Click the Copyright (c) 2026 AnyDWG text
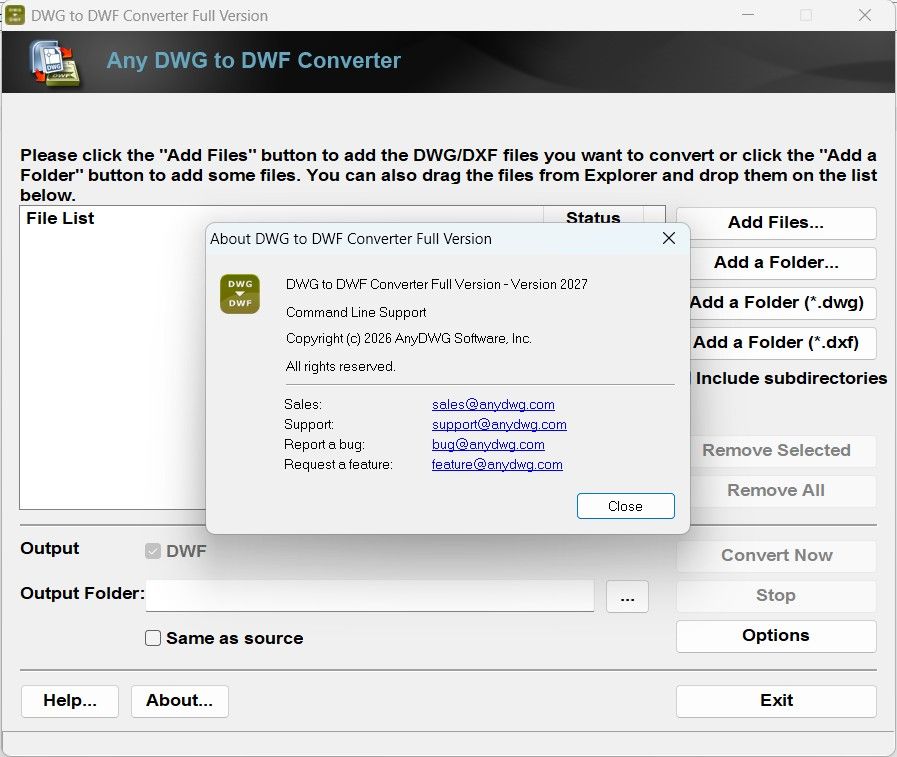Screen dimensions: 897x757 [x=408, y=339]
